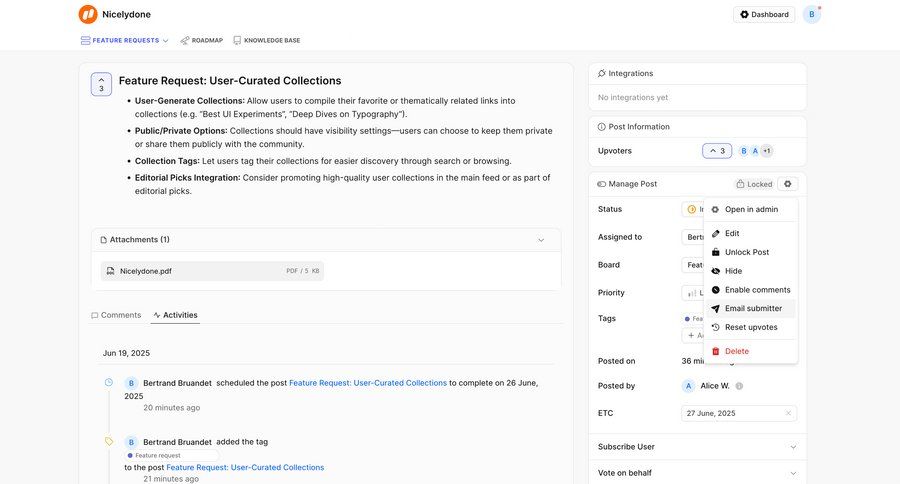Open the Priority dropdown
900x484 pixels.
point(693,293)
